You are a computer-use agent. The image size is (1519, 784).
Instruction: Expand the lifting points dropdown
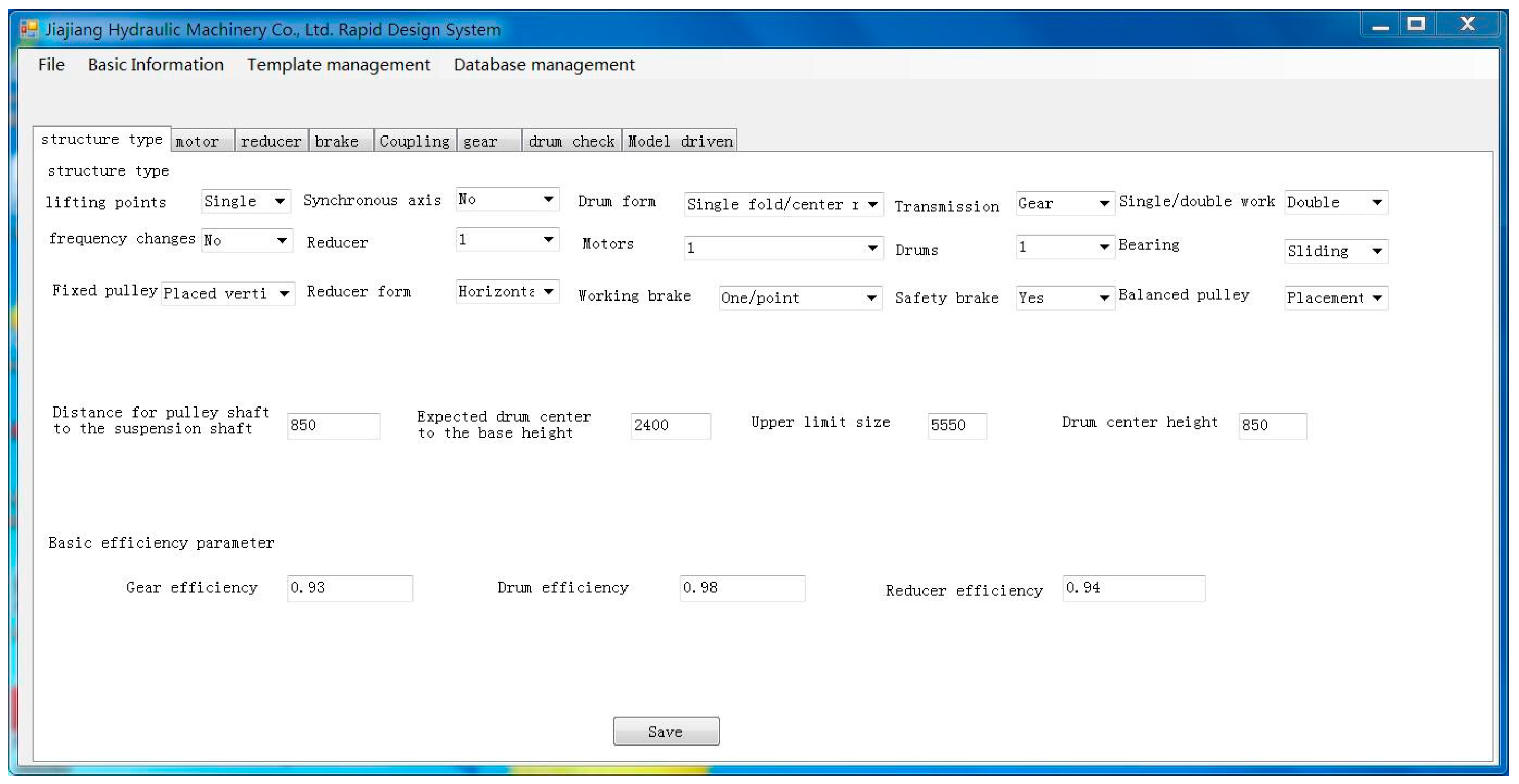tap(280, 201)
